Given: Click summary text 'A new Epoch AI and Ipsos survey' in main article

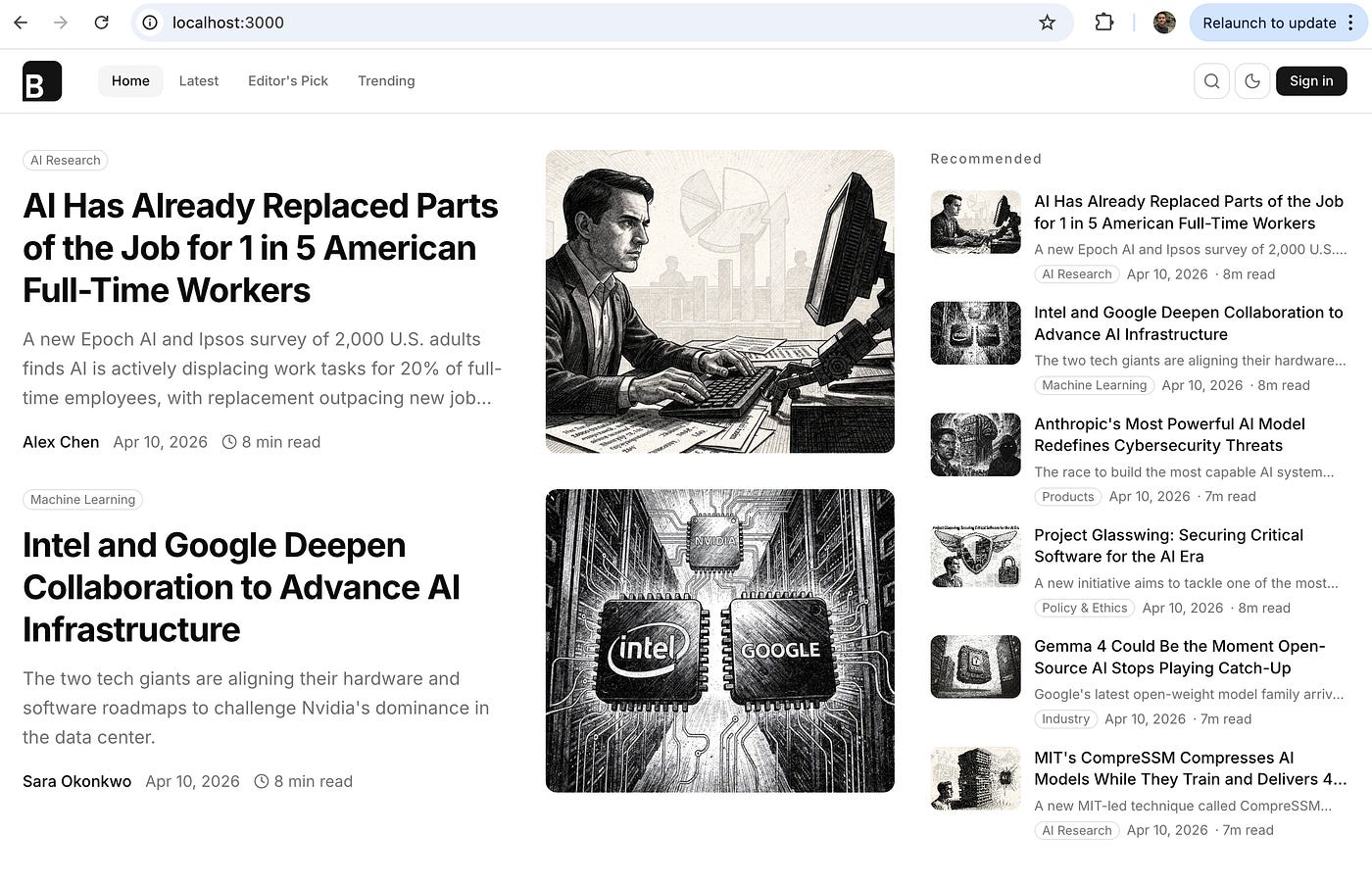Looking at the screenshot, I should tap(262, 369).
